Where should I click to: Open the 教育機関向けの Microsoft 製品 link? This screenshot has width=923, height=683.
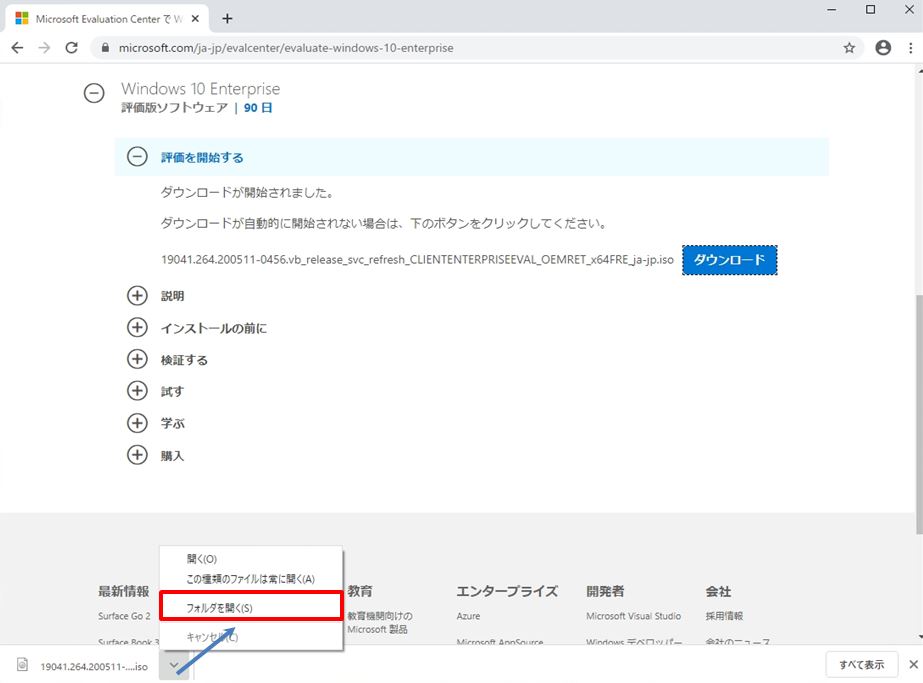tap(380, 622)
